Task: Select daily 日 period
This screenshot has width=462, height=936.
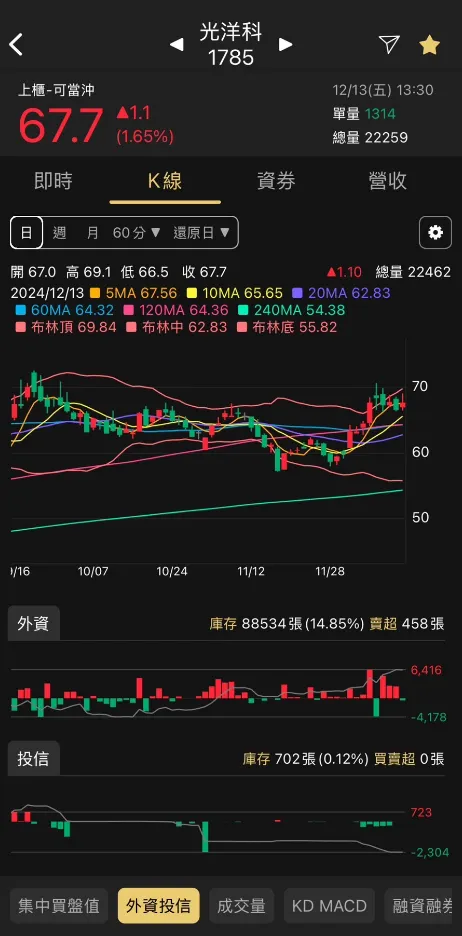Action: [26, 232]
